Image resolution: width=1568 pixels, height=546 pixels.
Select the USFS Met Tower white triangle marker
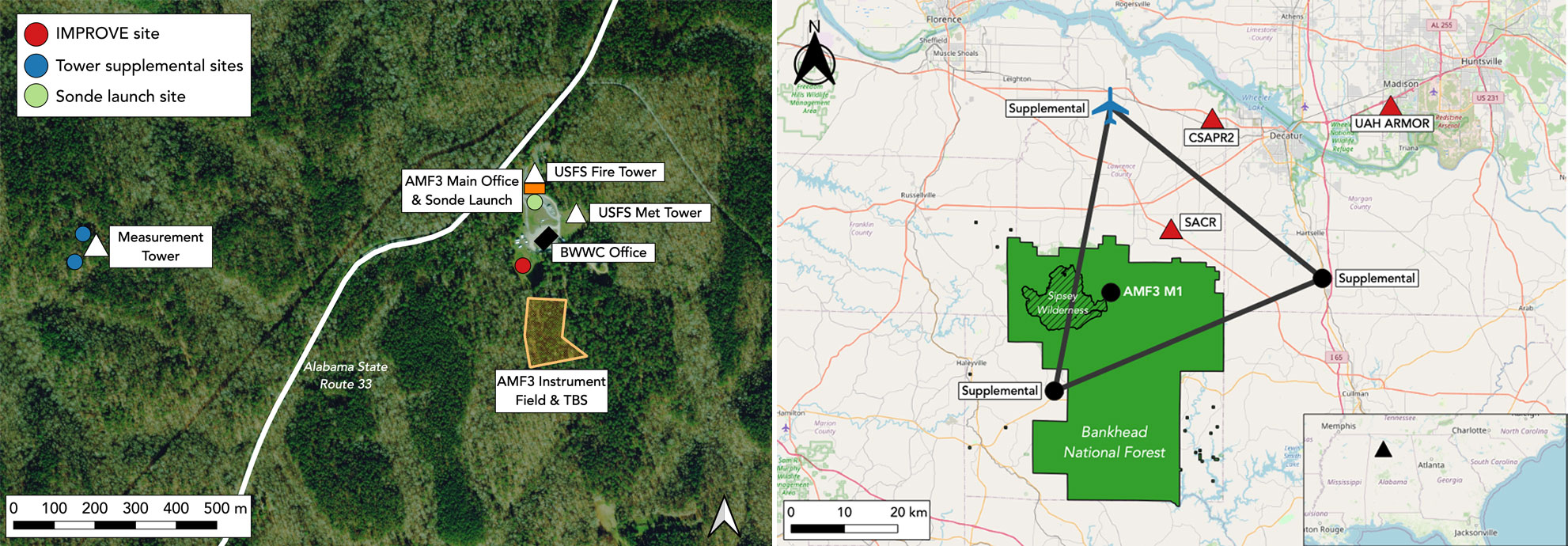[577, 213]
